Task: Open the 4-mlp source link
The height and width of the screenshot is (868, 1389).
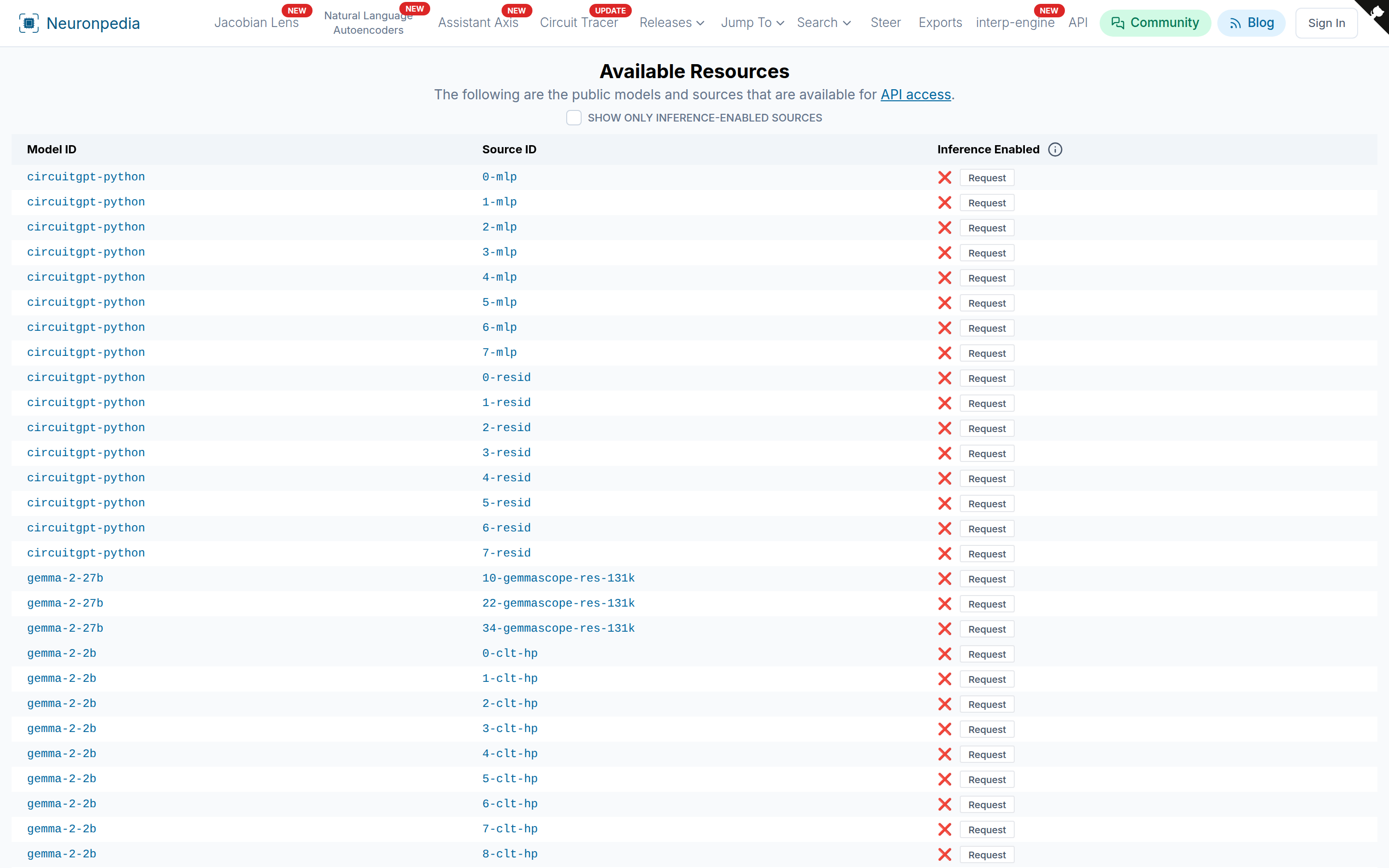Action: click(x=499, y=277)
